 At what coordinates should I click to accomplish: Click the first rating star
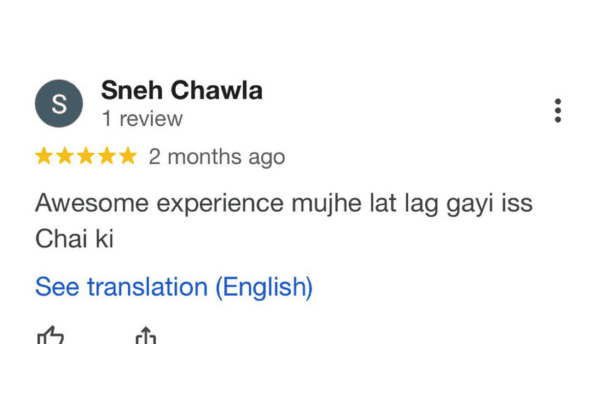pos(45,157)
